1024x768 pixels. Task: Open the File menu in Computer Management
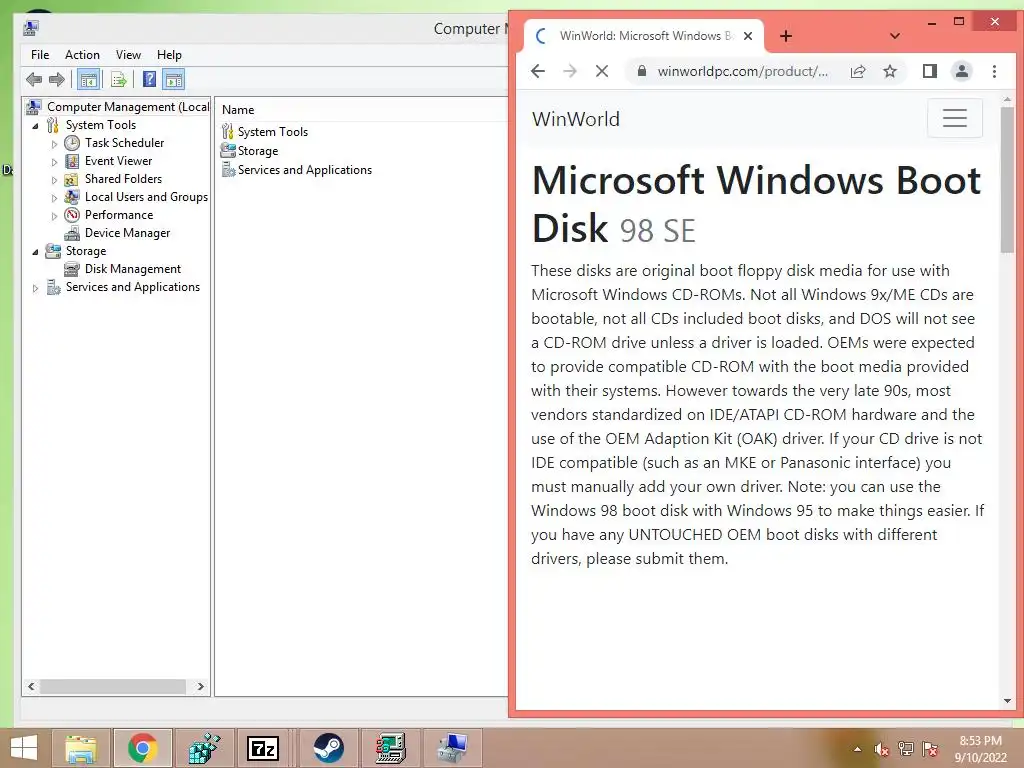tap(40, 55)
